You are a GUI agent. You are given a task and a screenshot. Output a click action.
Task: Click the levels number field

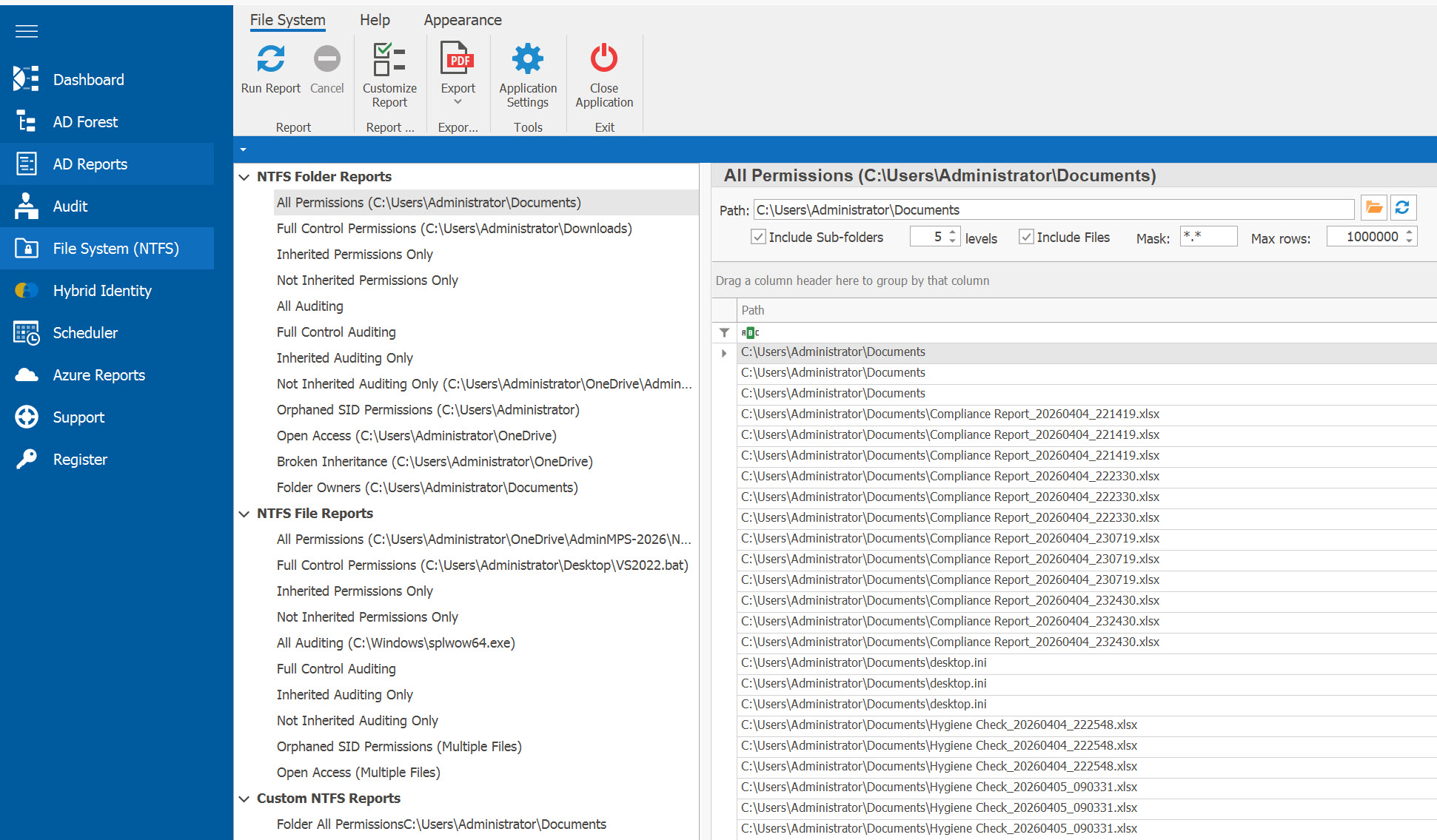928,237
